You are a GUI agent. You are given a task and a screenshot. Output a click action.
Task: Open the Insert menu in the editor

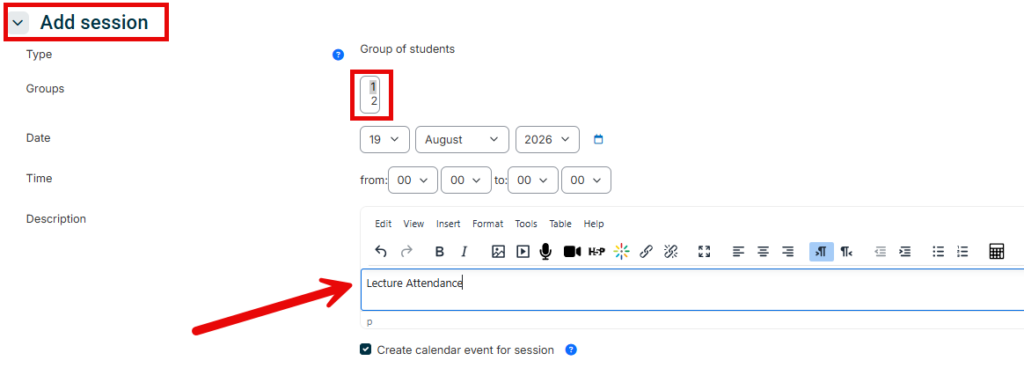(449, 224)
